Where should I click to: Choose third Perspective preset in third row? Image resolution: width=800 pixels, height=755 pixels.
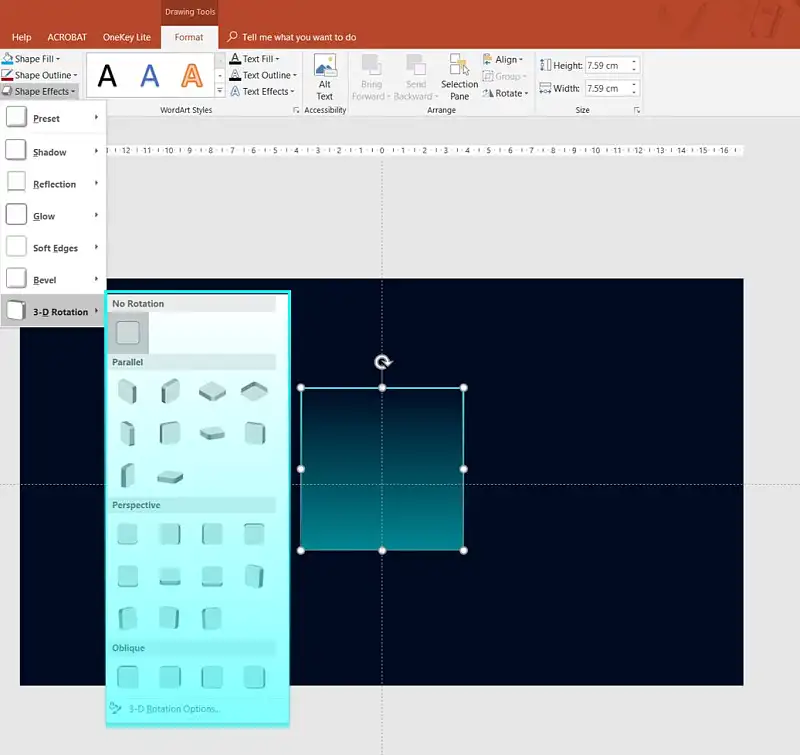tap(212, 618)
